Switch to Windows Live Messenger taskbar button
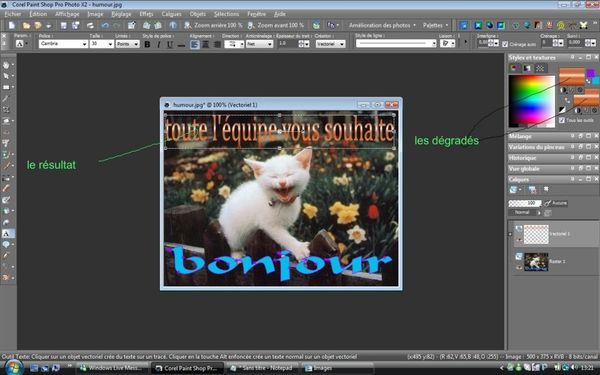 112,368
